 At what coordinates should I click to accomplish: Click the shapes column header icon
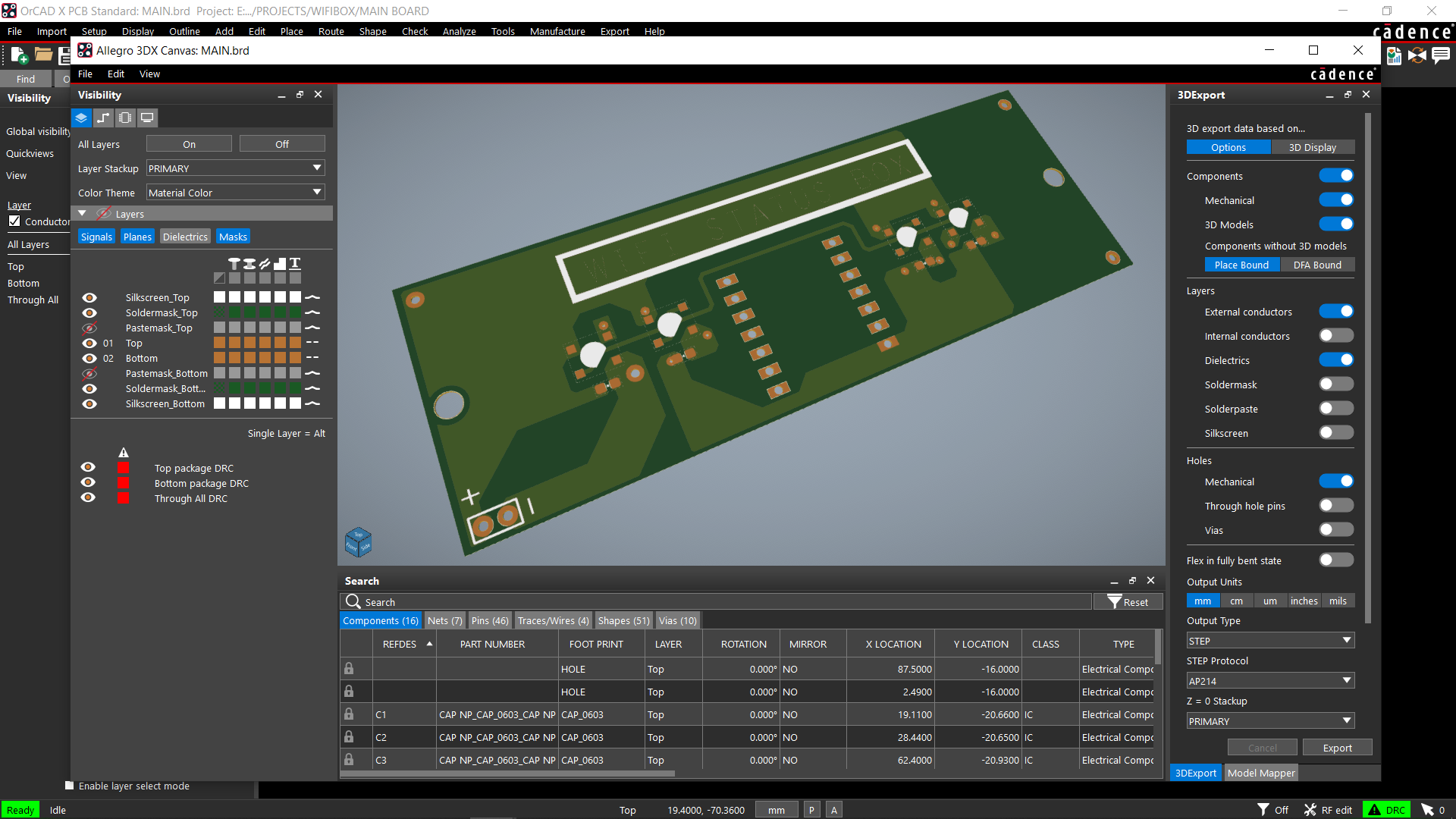[x=280, y=263]
